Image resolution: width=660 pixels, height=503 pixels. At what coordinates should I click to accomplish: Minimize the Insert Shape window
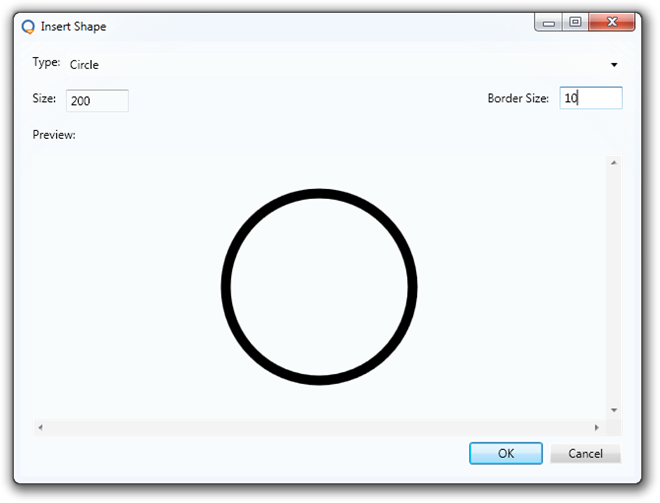click(548, 22)
